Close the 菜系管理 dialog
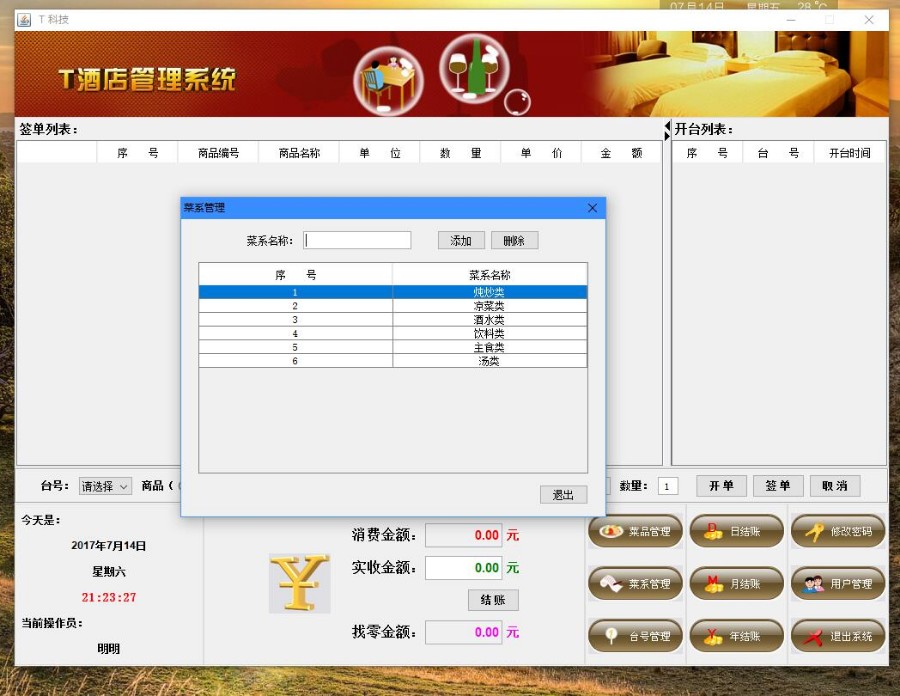Image resolution: width=900 pixels, height=696 pixels. tap(592, 208)
